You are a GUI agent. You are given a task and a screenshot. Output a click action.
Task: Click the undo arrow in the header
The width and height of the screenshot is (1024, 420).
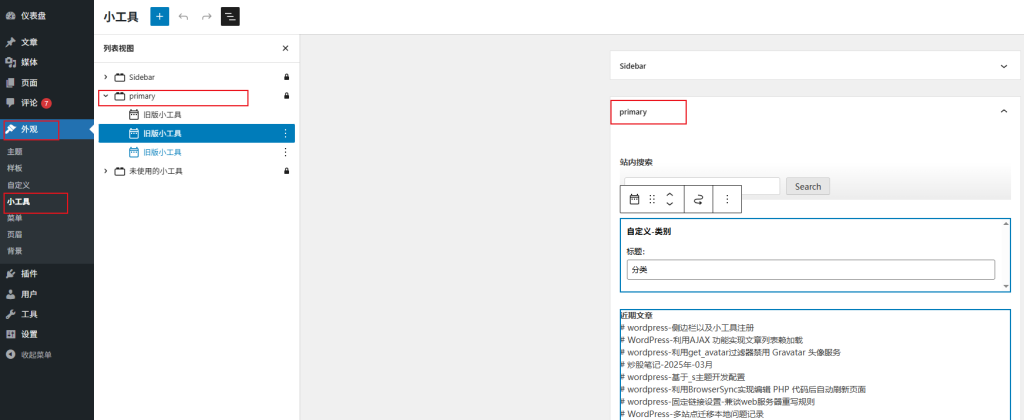183,16
